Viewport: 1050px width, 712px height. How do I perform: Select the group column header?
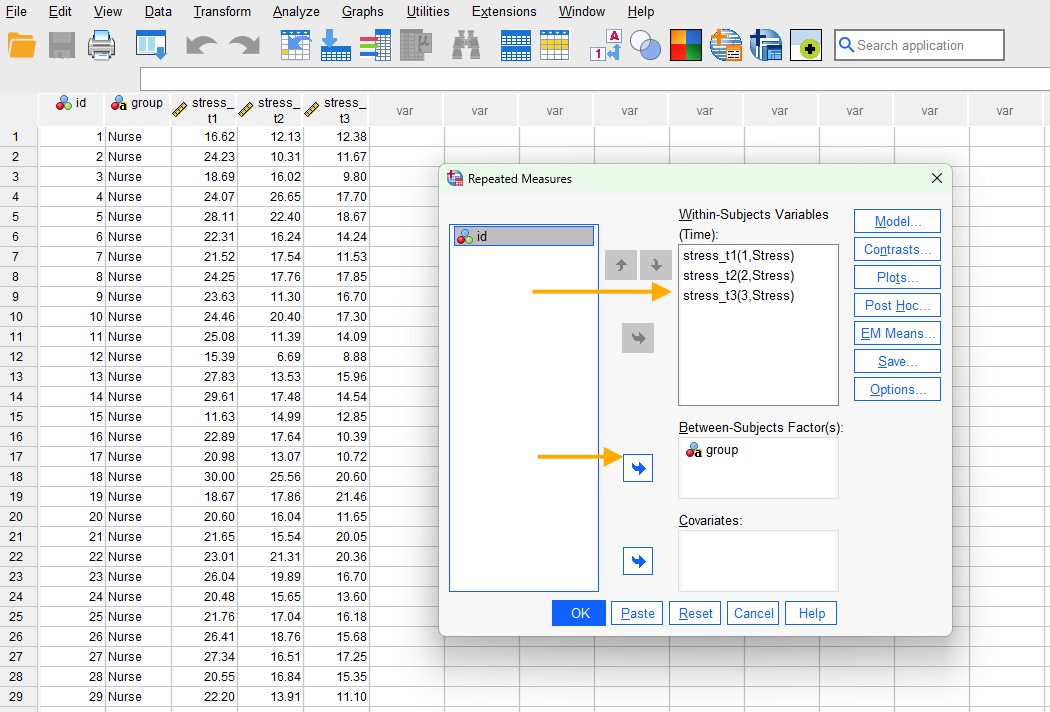pyautogui.click(x=138, y=110)
